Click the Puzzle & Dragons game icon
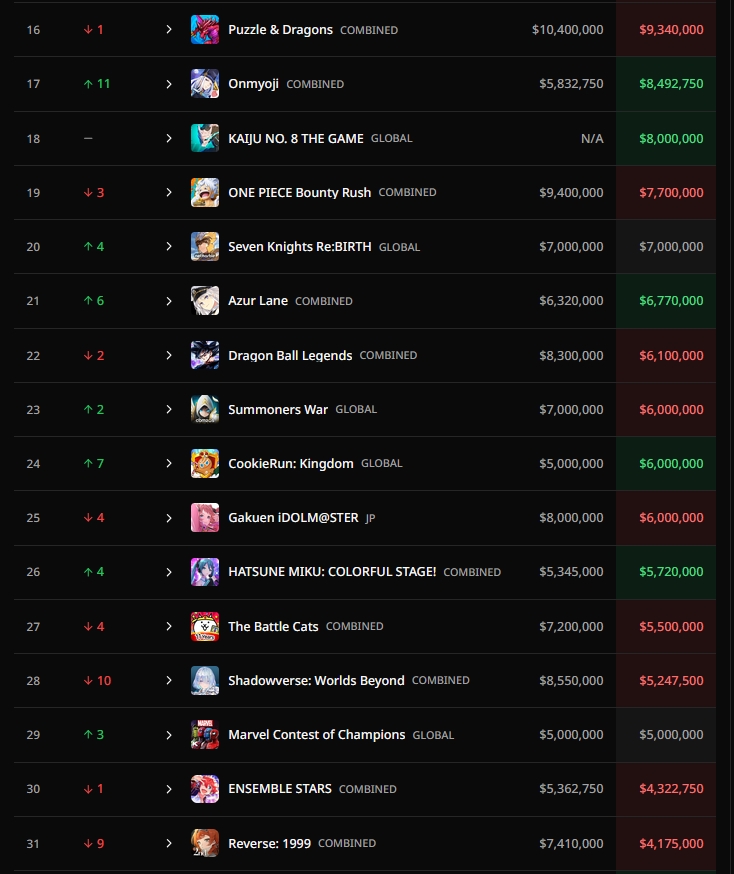734x874 pixels. (x=205, y=30)
